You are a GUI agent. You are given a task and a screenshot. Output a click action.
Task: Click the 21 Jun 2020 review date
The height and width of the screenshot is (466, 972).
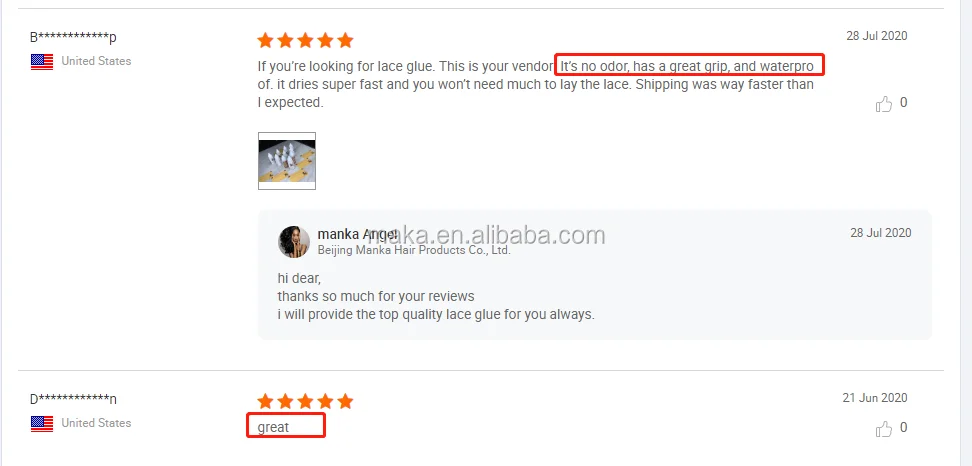875,398
